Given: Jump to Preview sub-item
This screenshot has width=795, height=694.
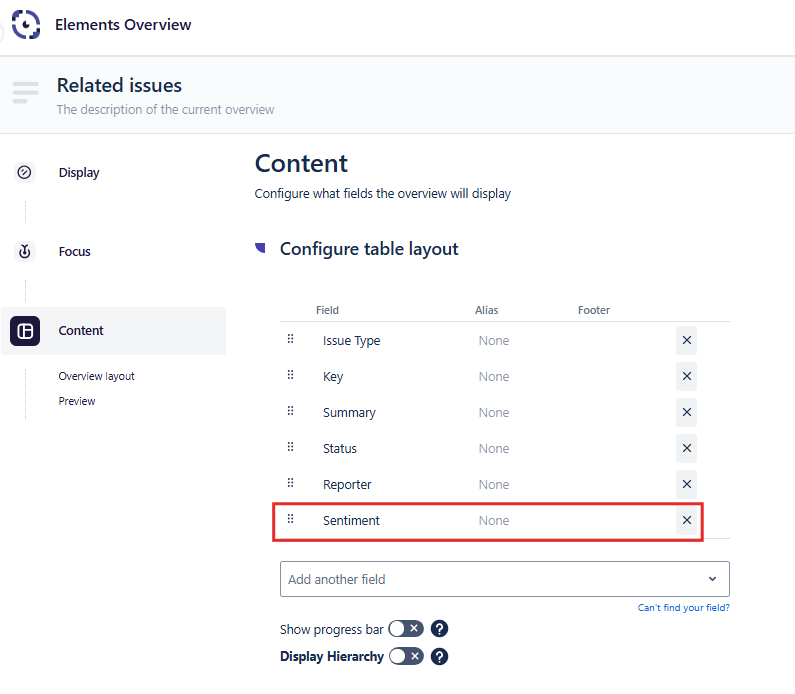Looking at the screenshot, I should 77,401.
